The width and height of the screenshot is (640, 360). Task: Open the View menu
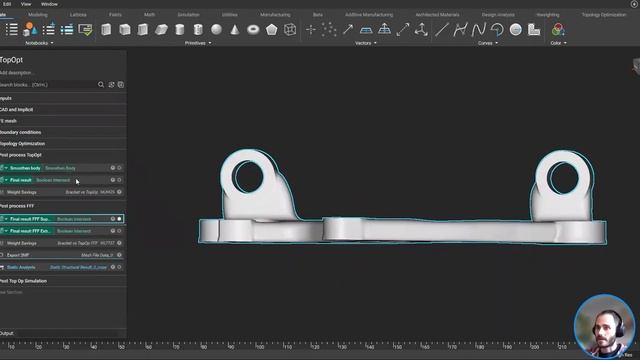pyautogui.click(x=26, y=4)
